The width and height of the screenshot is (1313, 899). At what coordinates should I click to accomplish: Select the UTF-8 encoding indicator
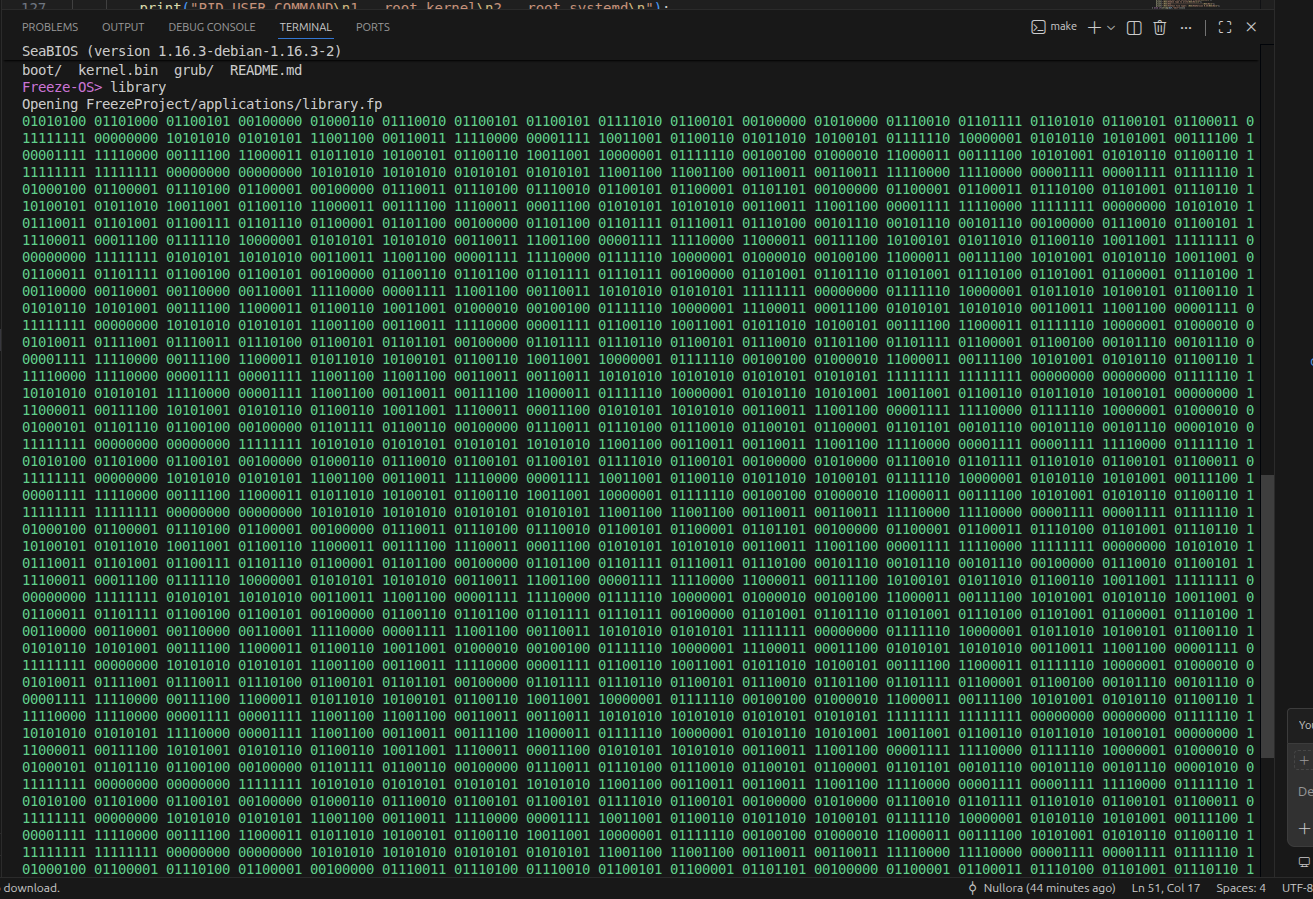click(1297, 888)
